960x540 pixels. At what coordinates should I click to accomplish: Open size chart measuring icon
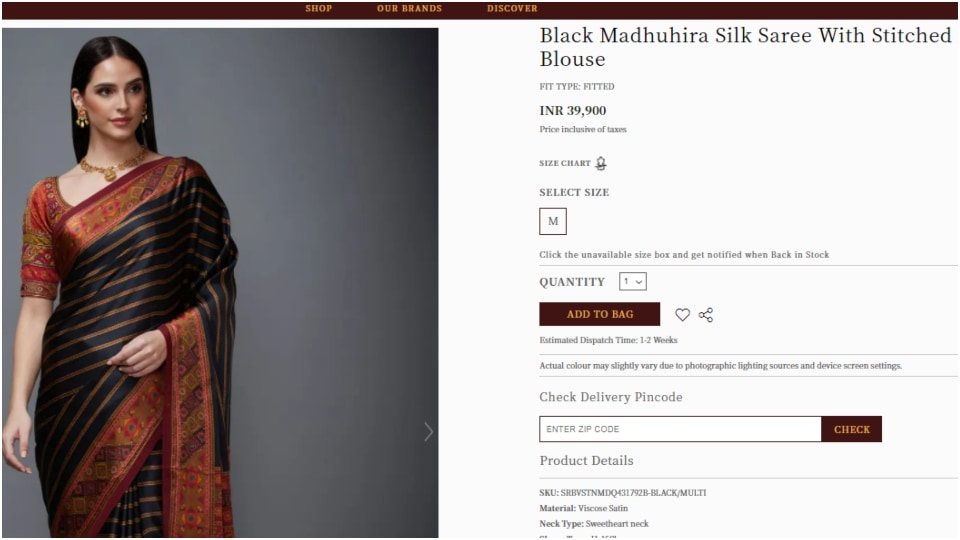coord(601,163)
